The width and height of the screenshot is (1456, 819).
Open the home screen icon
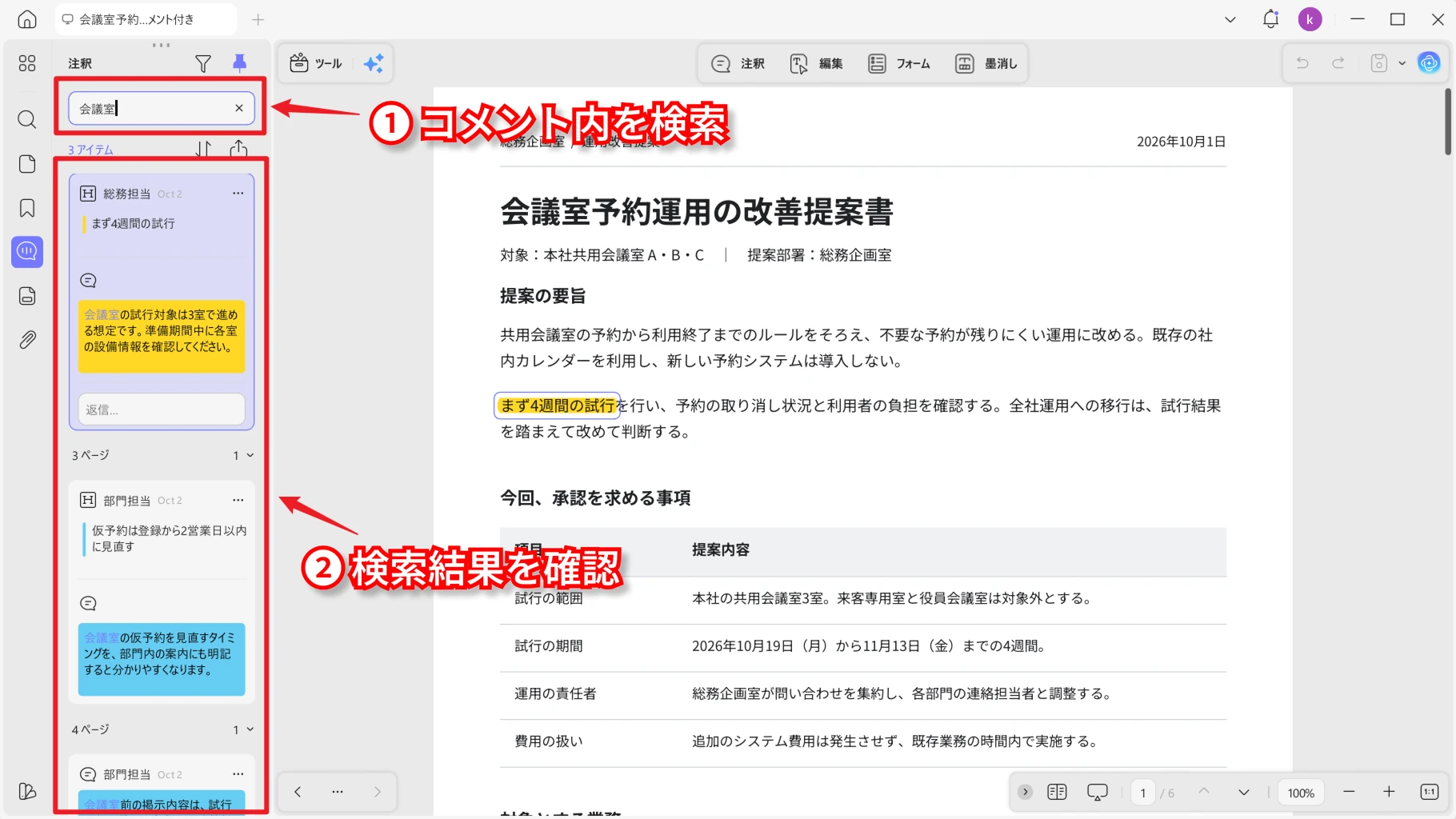point(27,19)
